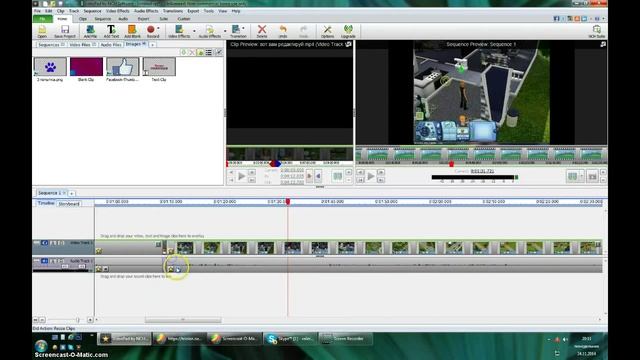640x360 pixels.
Task: Click the red playhead on the timeline ruler
Action: coord(288,202)
